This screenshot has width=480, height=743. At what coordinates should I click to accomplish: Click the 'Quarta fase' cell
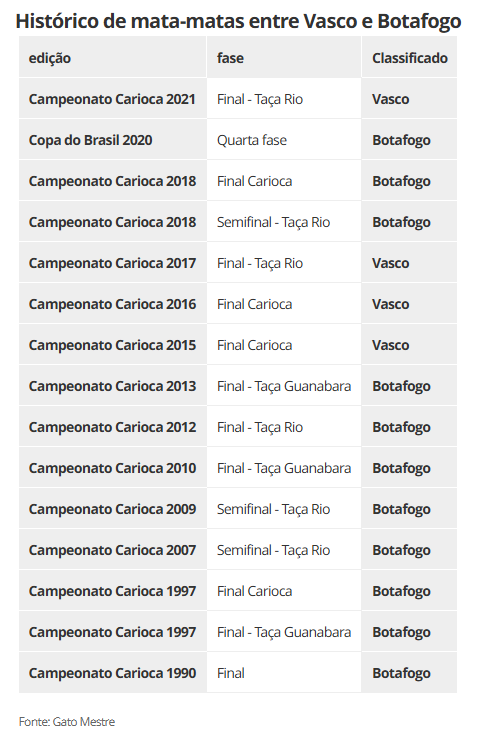284,140
